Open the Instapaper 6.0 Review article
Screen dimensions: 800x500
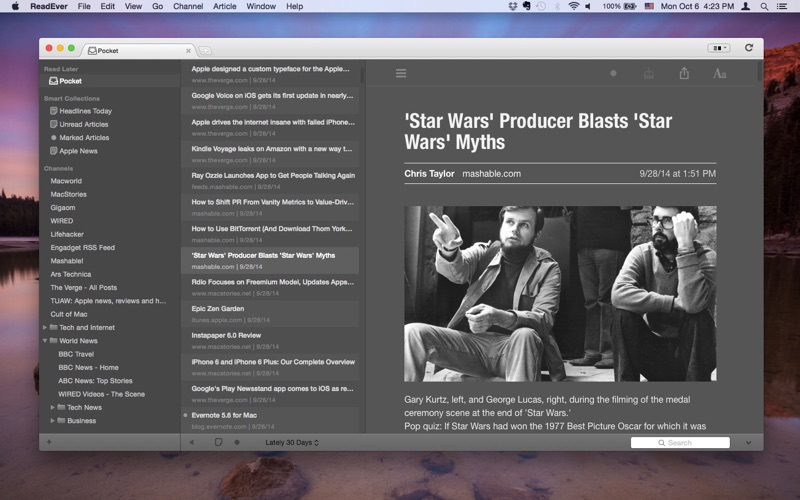(226, 335)
